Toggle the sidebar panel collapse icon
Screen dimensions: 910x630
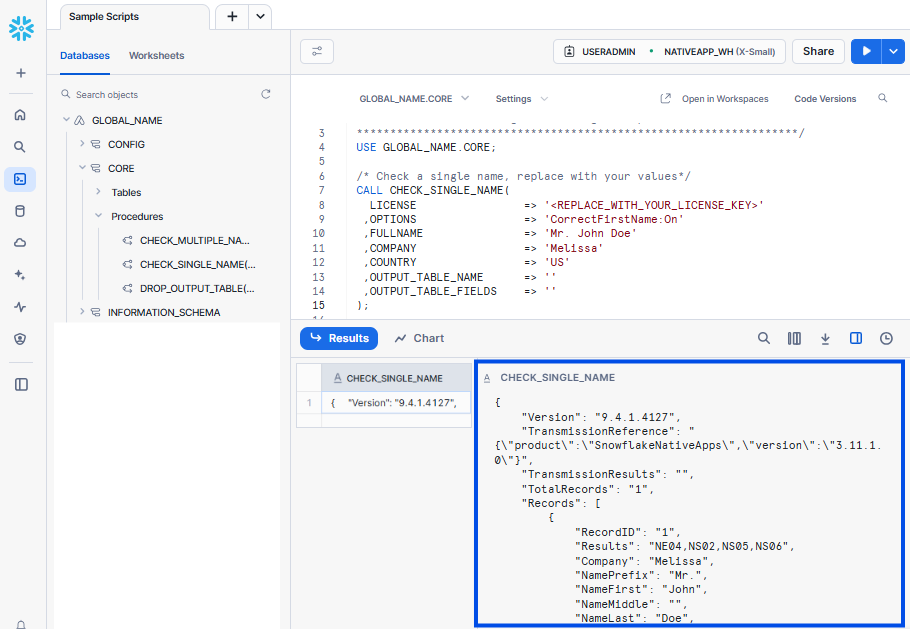(21, 384)
